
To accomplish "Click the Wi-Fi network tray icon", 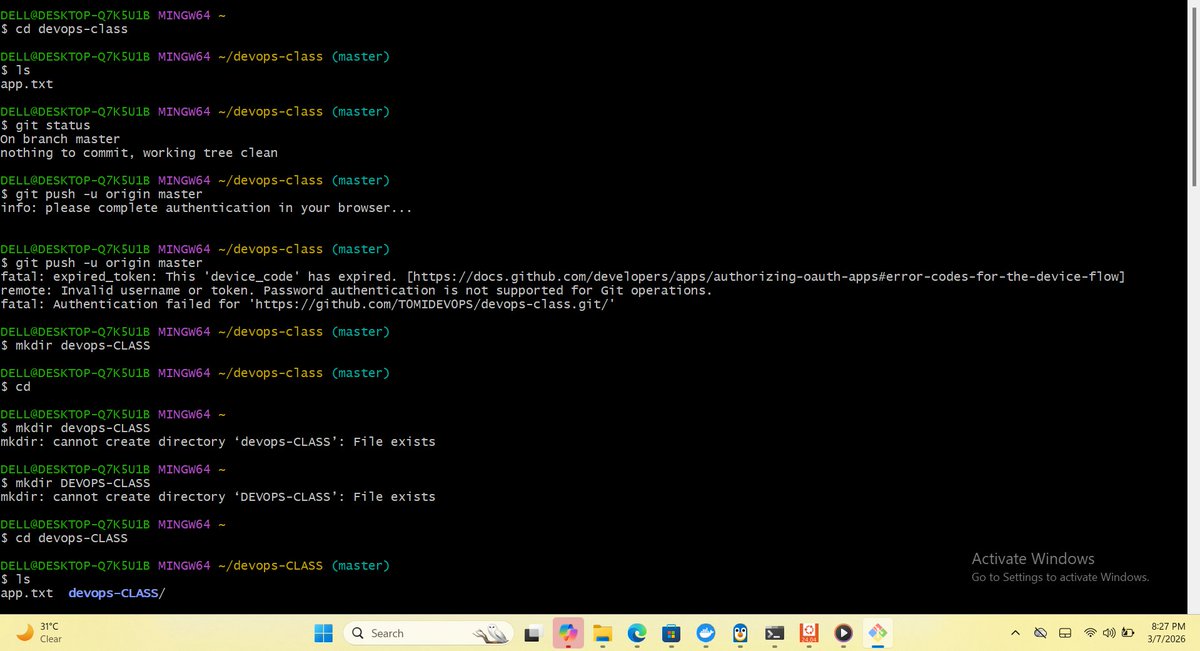I will click(x=1090, y=633).
